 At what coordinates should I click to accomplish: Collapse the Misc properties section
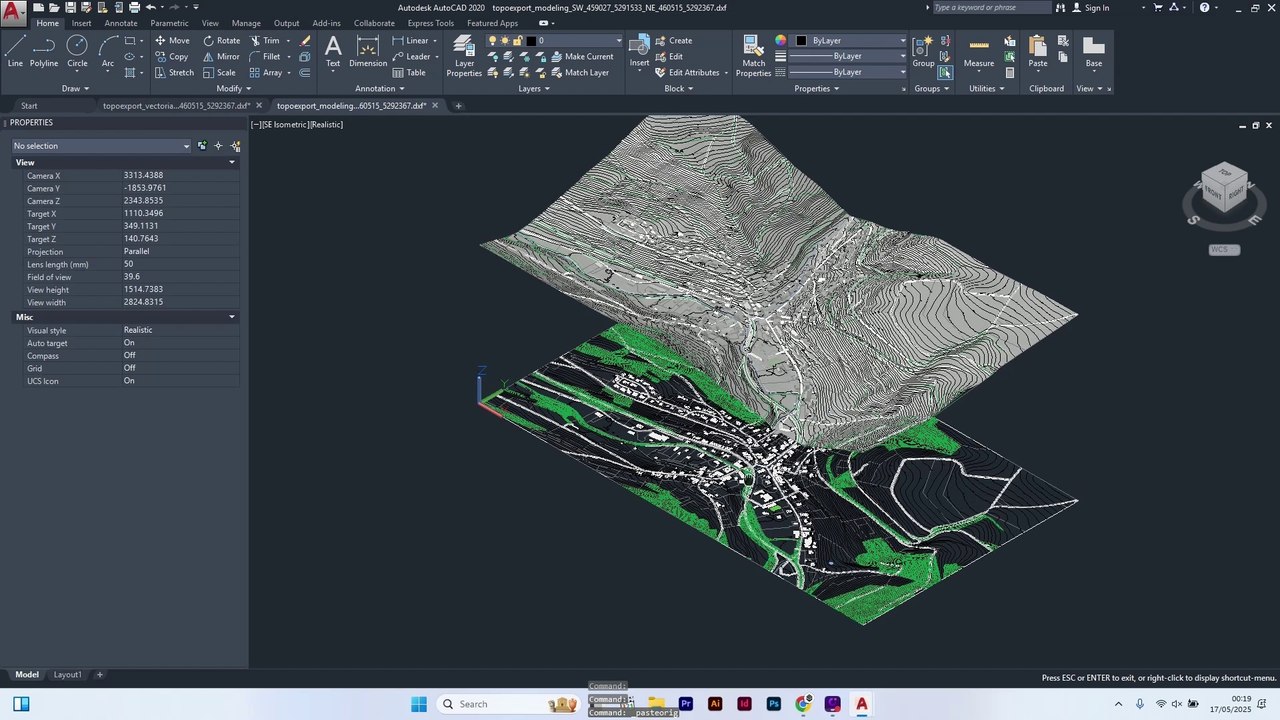[232, 317]
